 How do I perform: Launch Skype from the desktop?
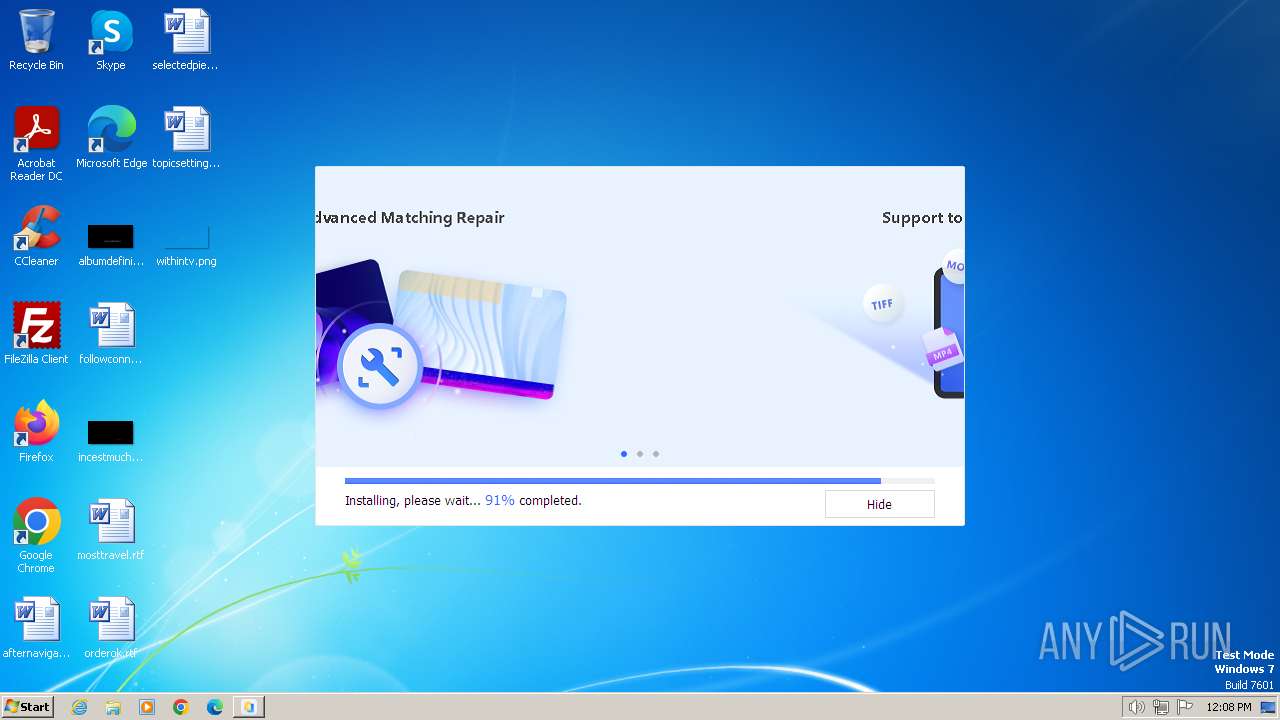pos(110,40)
